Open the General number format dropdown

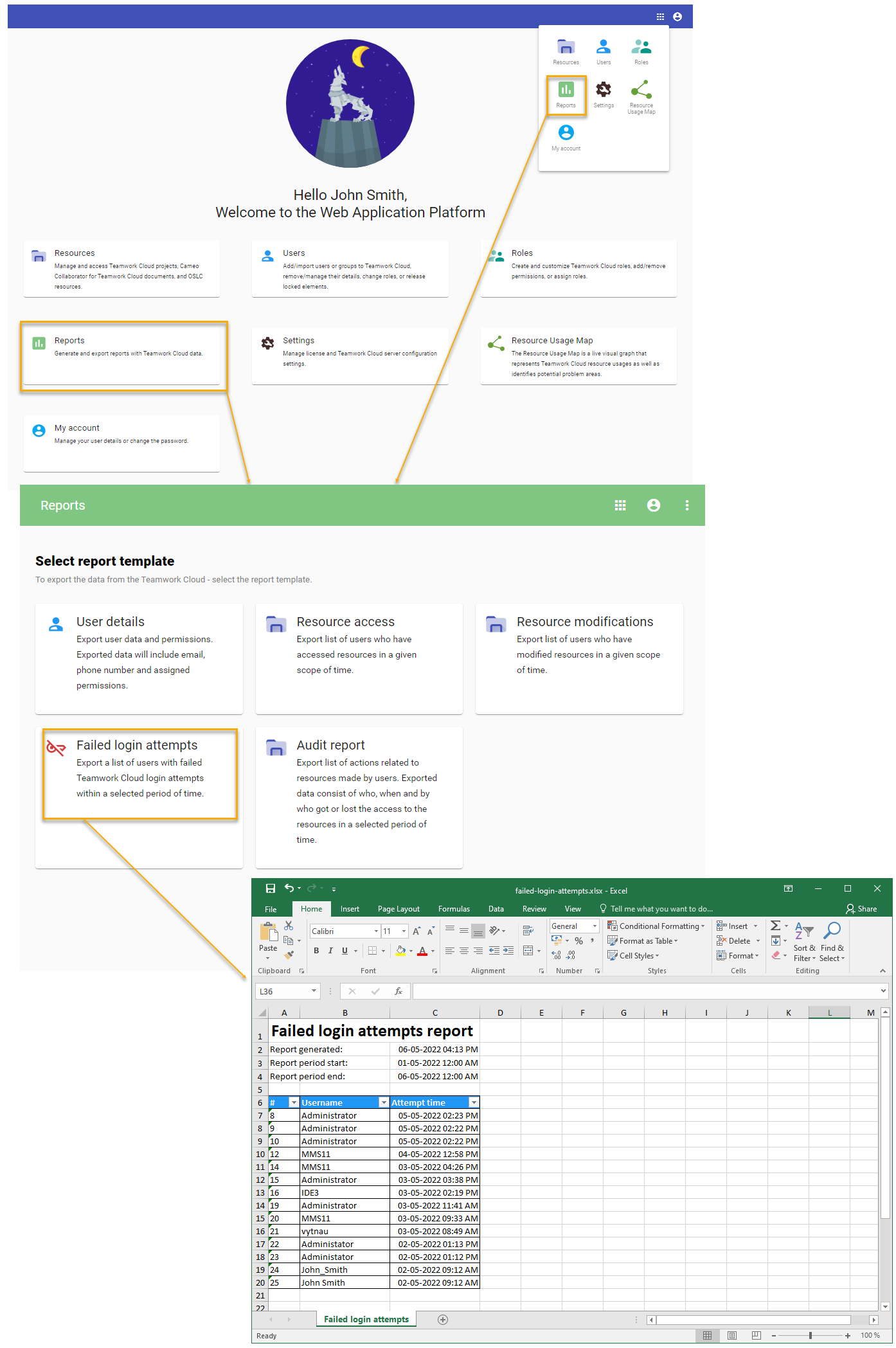[x=595, y=926]
